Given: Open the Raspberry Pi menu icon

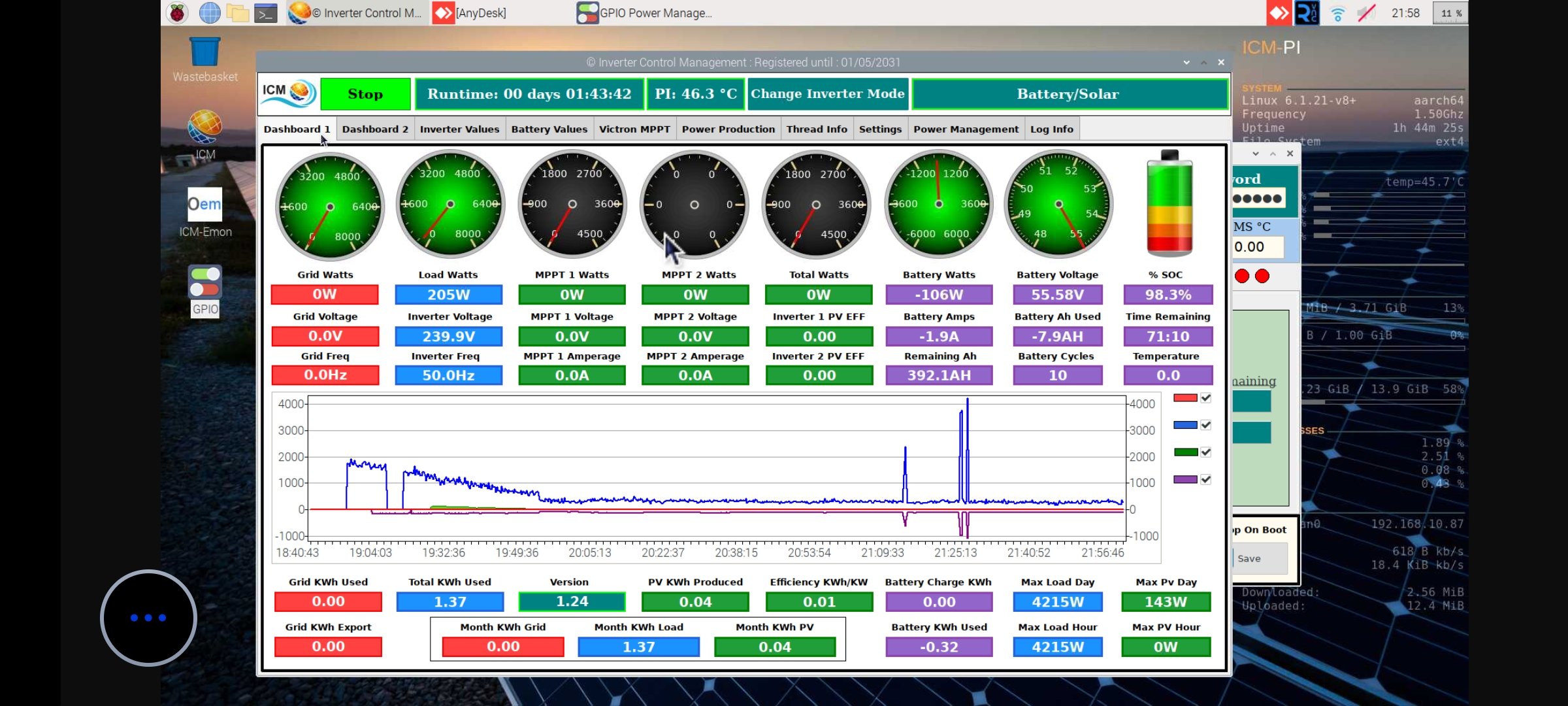Looking at the screenshot, I should pos(177,12).
